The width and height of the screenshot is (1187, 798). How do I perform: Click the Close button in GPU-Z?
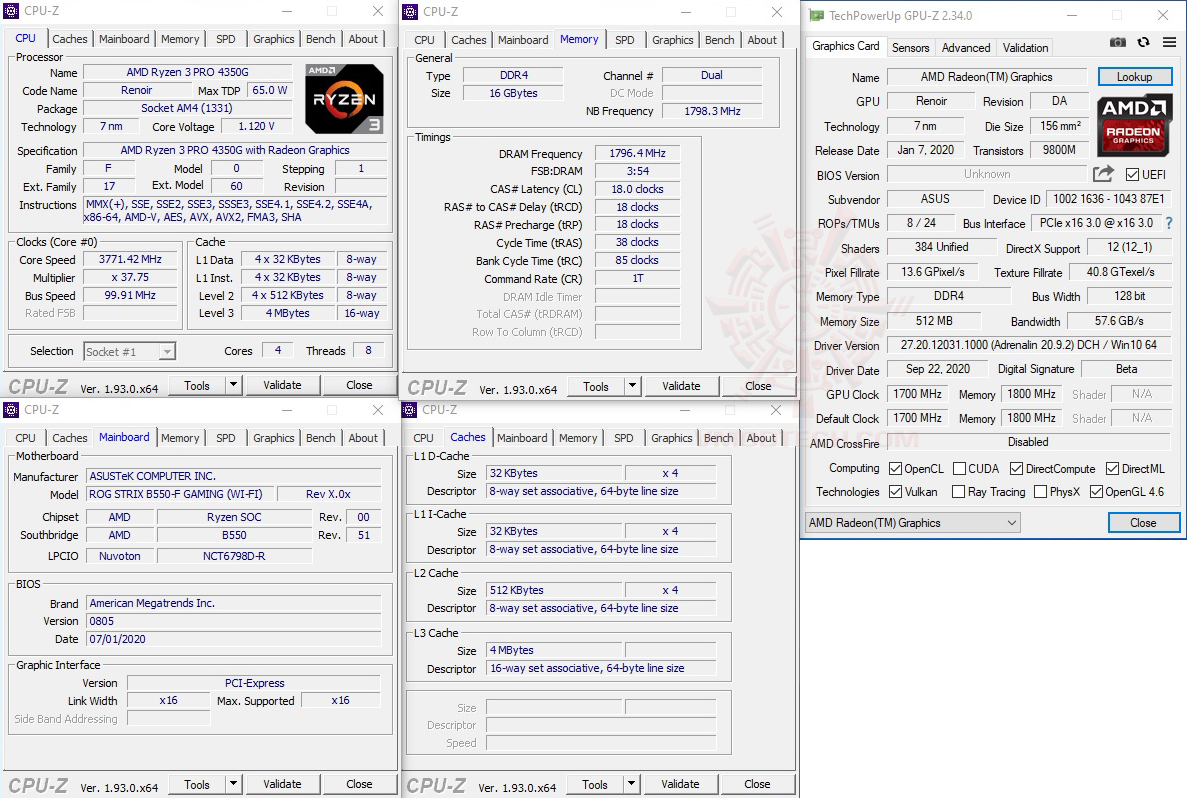1143,522
